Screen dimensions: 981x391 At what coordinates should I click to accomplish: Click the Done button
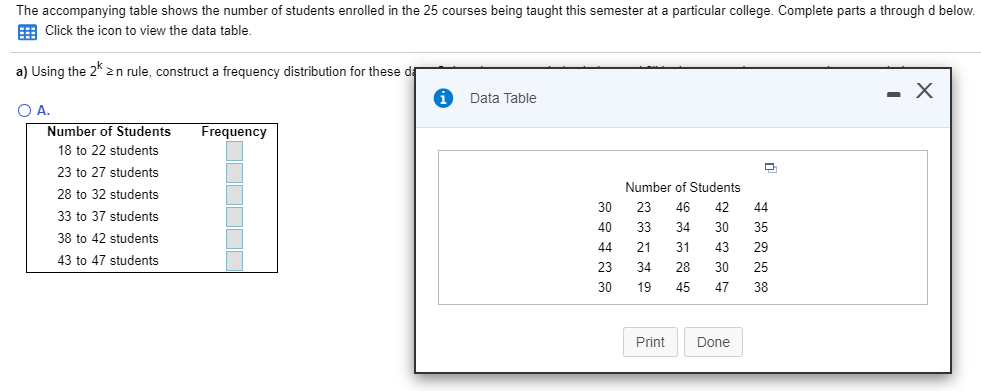point(713,342)
